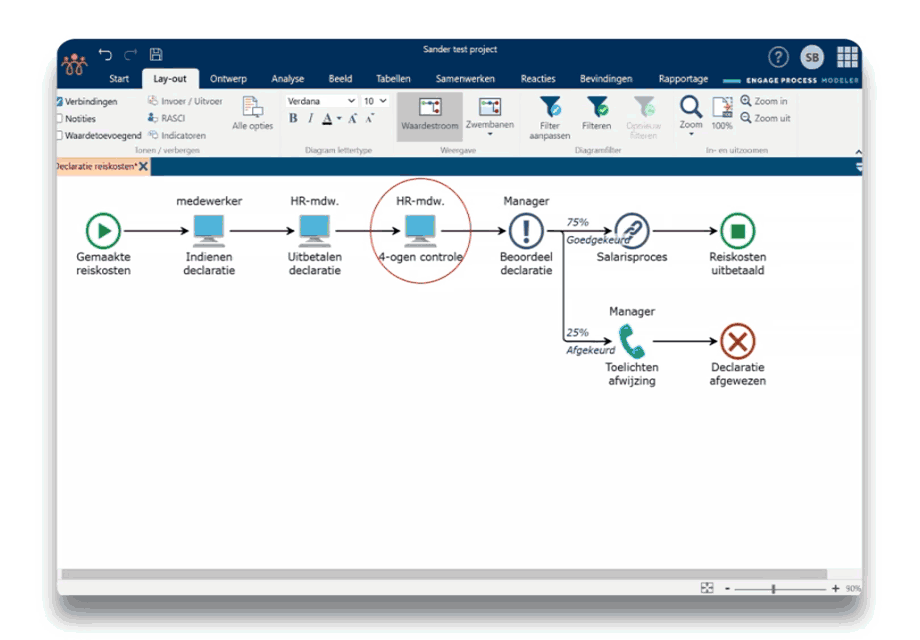920x640 pixels.
Task: Click the zoom slider at bottom right
Action: [773, 589]
